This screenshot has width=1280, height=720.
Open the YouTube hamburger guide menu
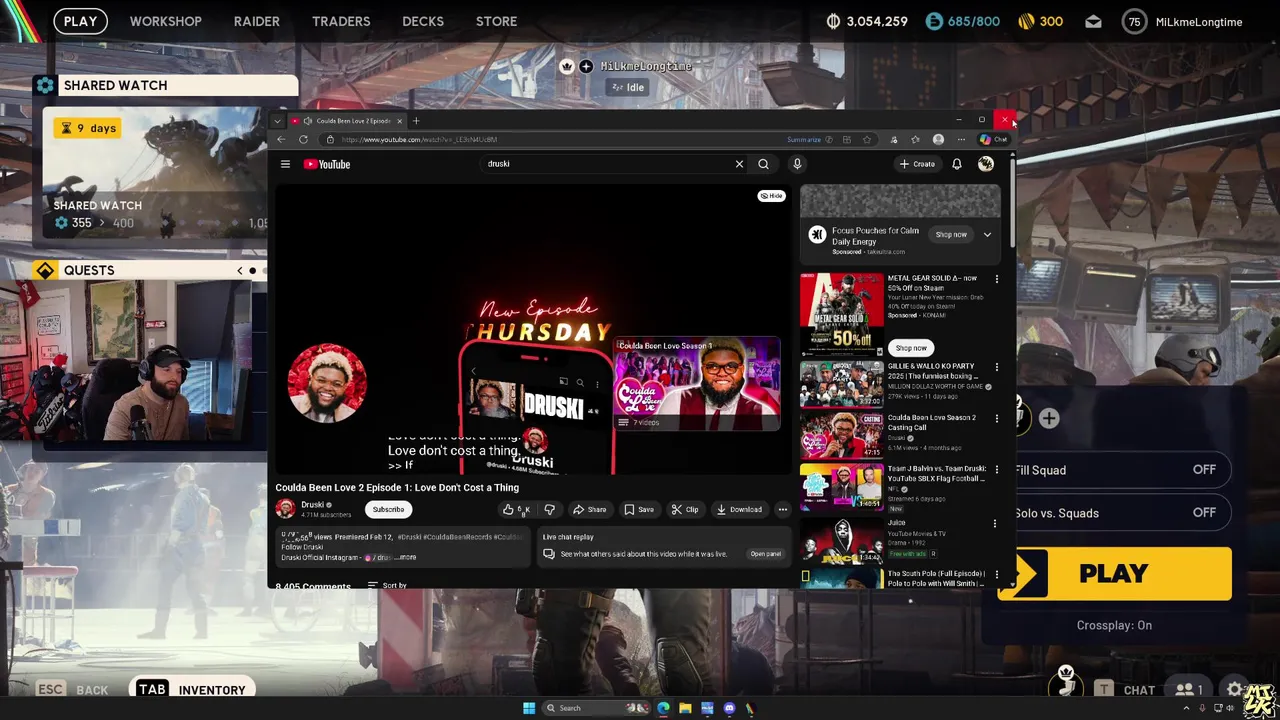pyautogui.click(x=285, y=164)
